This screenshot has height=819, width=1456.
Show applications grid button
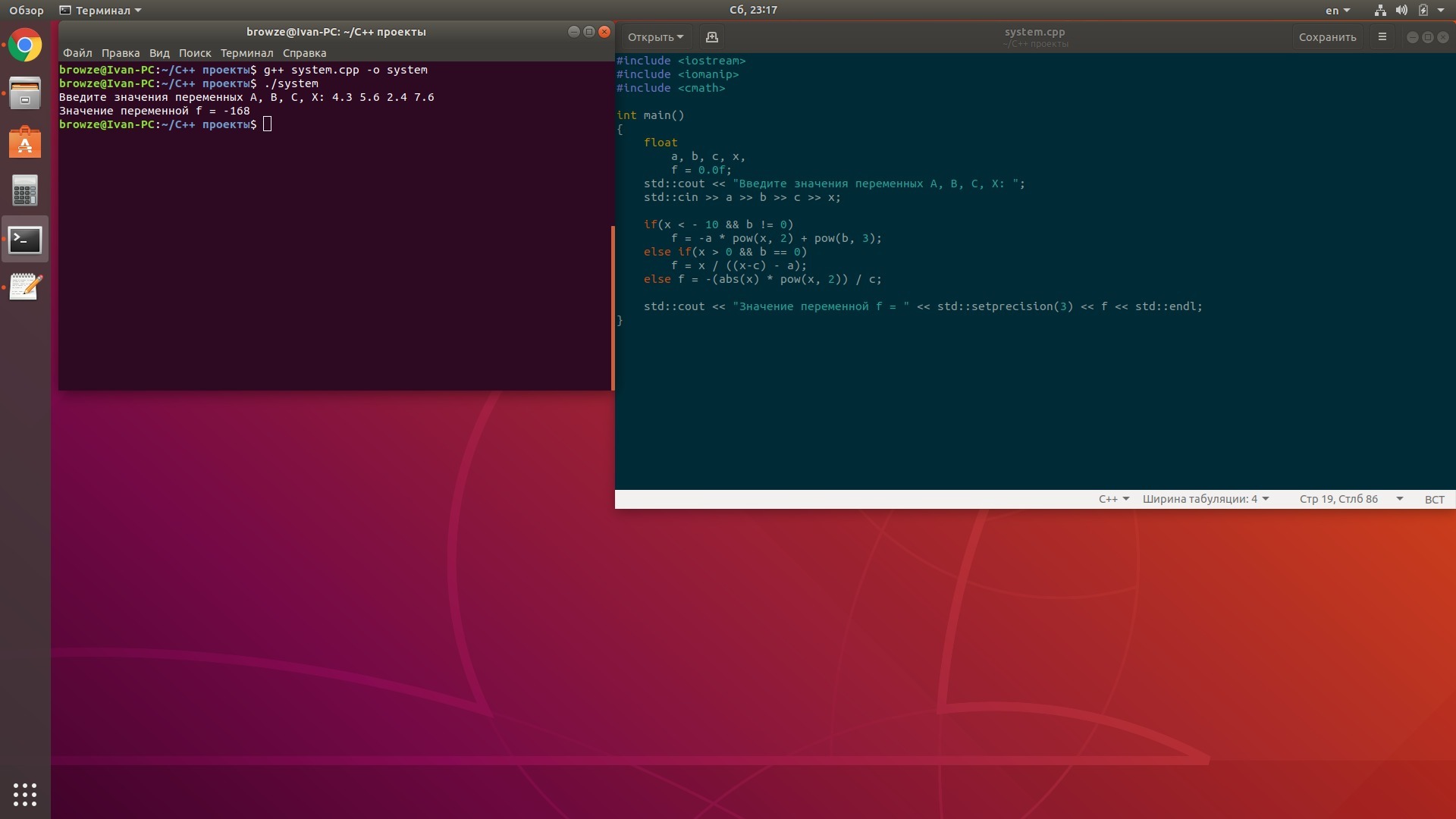tap(25, 794)
